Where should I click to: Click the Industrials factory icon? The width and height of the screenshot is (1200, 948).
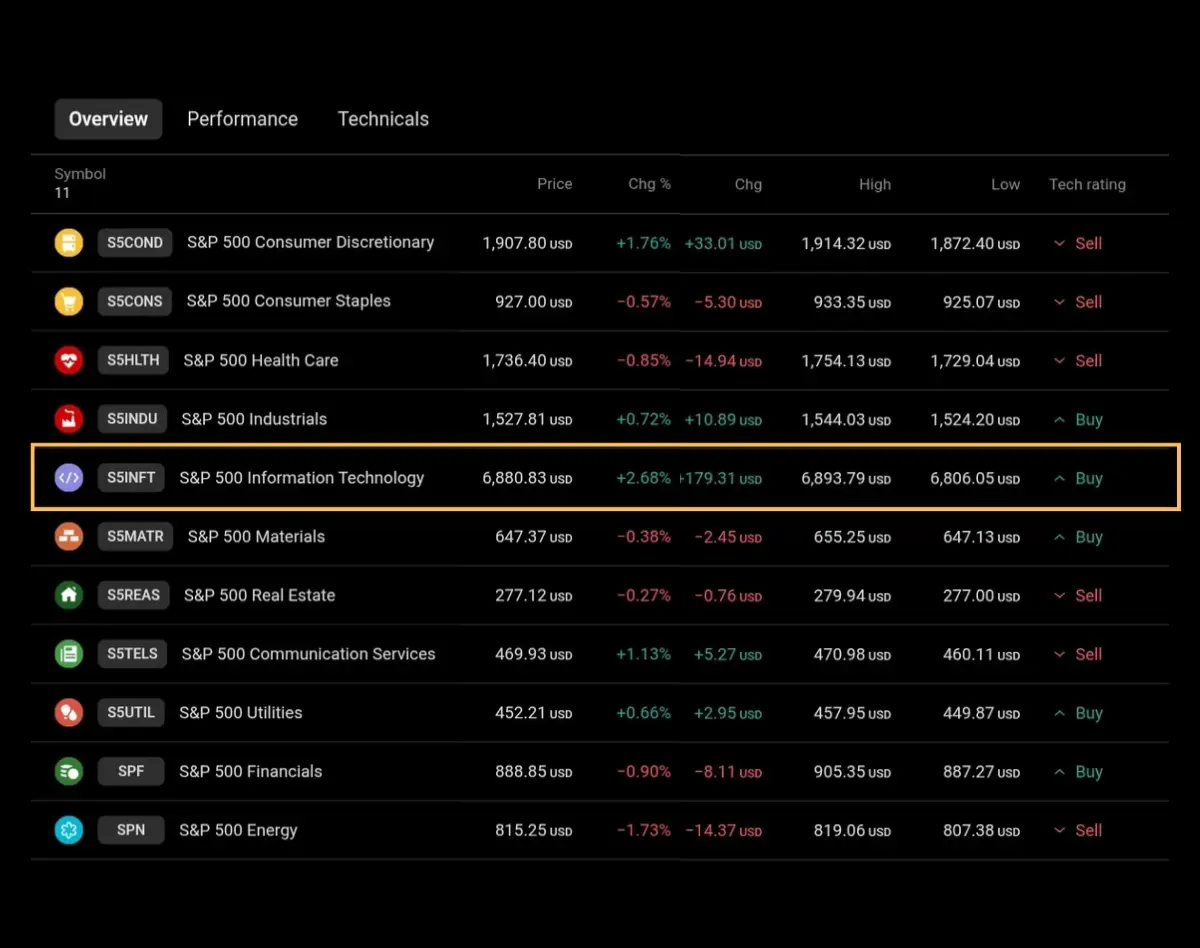(69, 419)
